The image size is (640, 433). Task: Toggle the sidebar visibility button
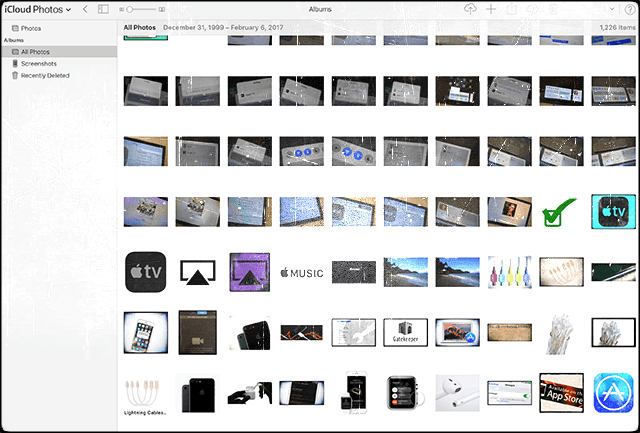click(x=103, y=9)
